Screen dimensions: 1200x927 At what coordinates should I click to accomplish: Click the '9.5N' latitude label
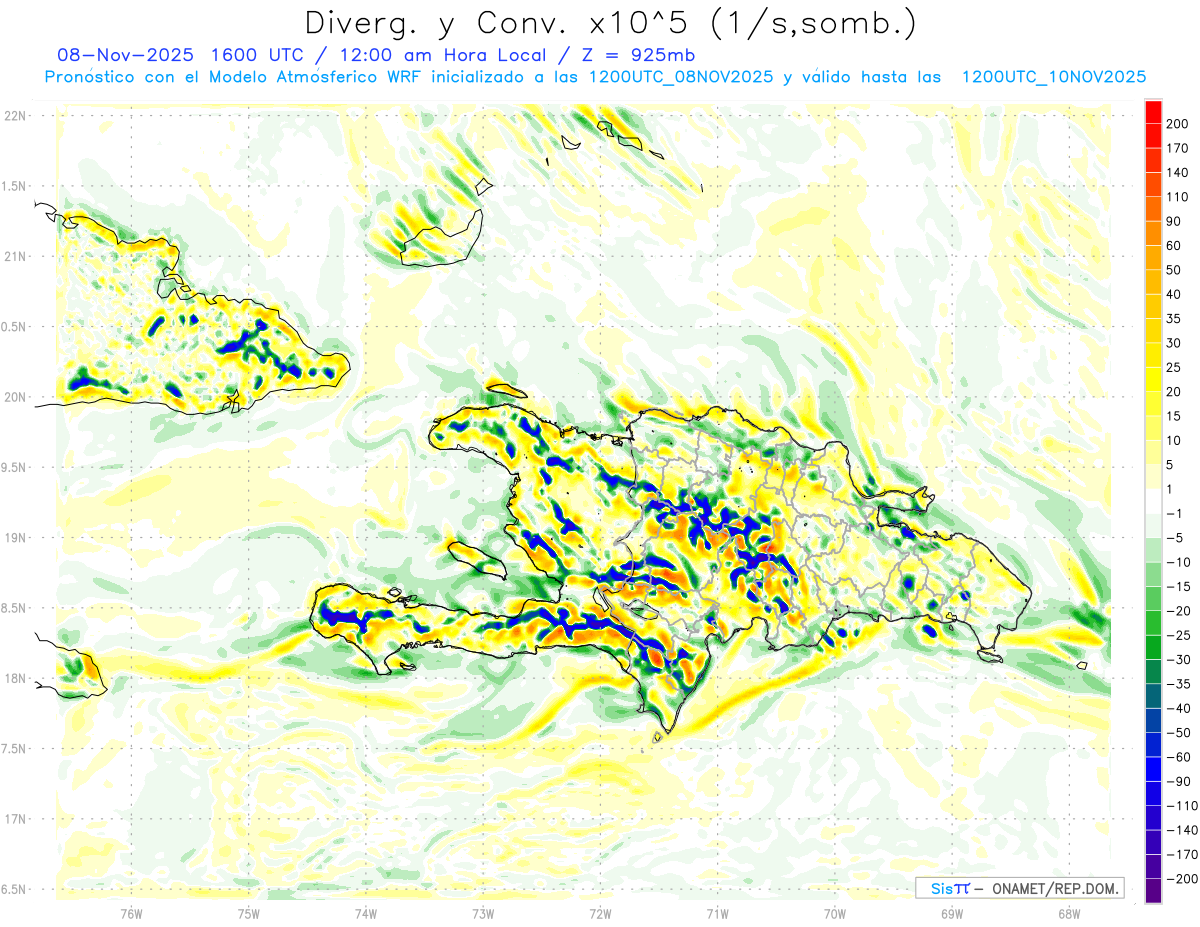tap(13, 467)
